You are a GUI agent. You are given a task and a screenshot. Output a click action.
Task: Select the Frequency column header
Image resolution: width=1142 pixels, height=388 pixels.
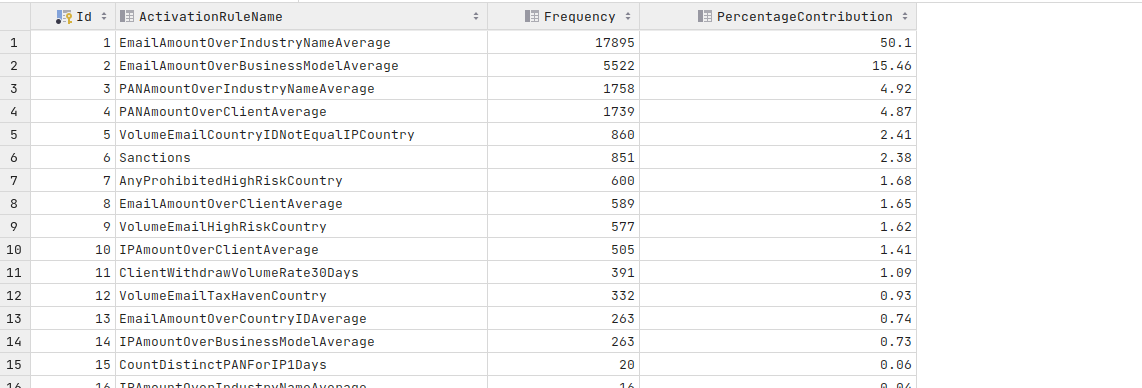[564, 17]
